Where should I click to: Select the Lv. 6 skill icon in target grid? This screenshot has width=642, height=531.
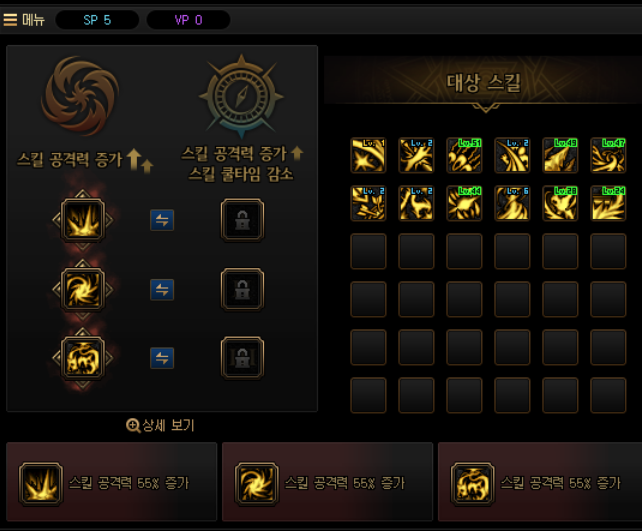(512, 203)
